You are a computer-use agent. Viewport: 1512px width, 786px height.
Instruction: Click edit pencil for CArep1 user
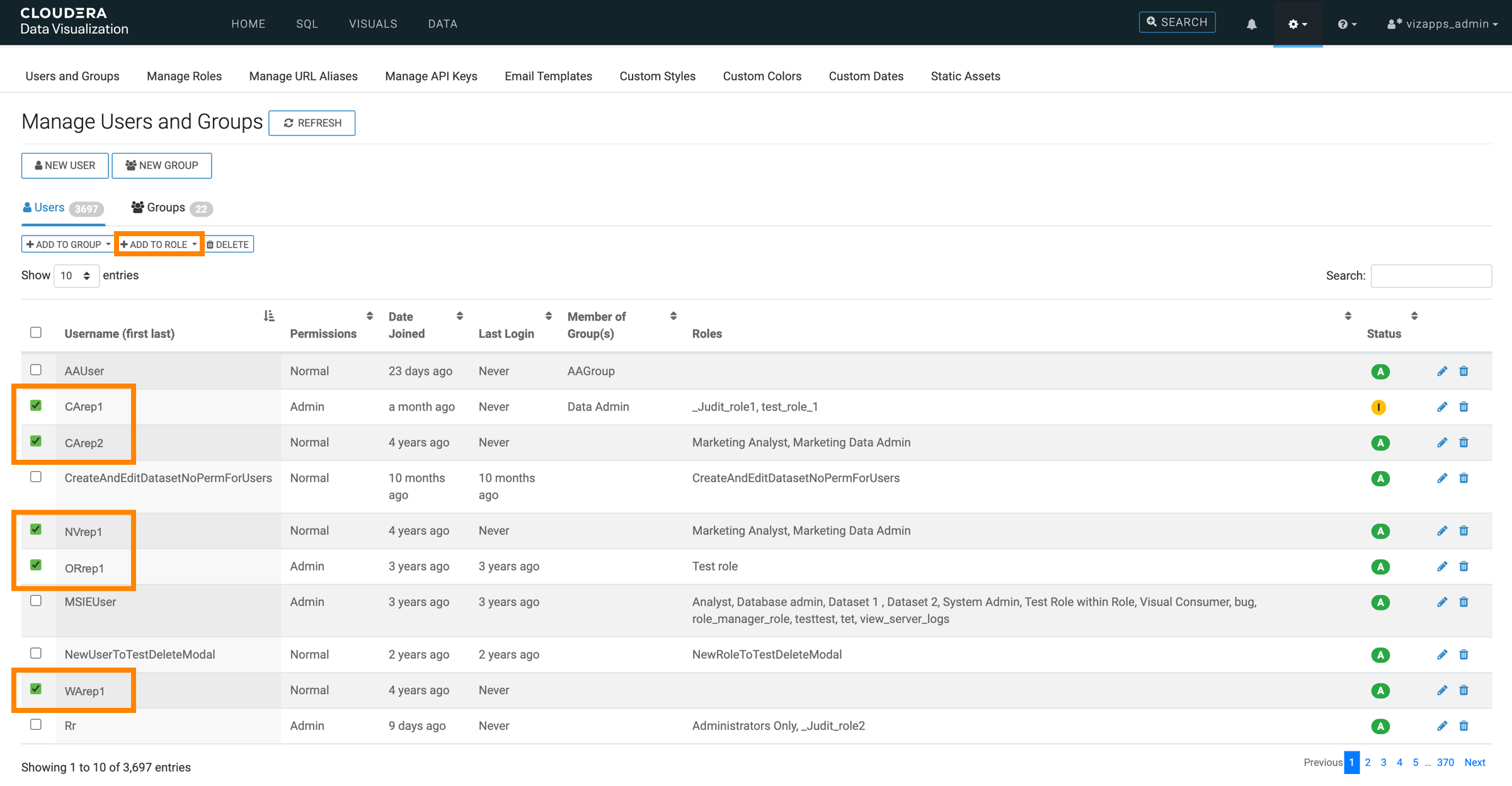pos(1441,407)
